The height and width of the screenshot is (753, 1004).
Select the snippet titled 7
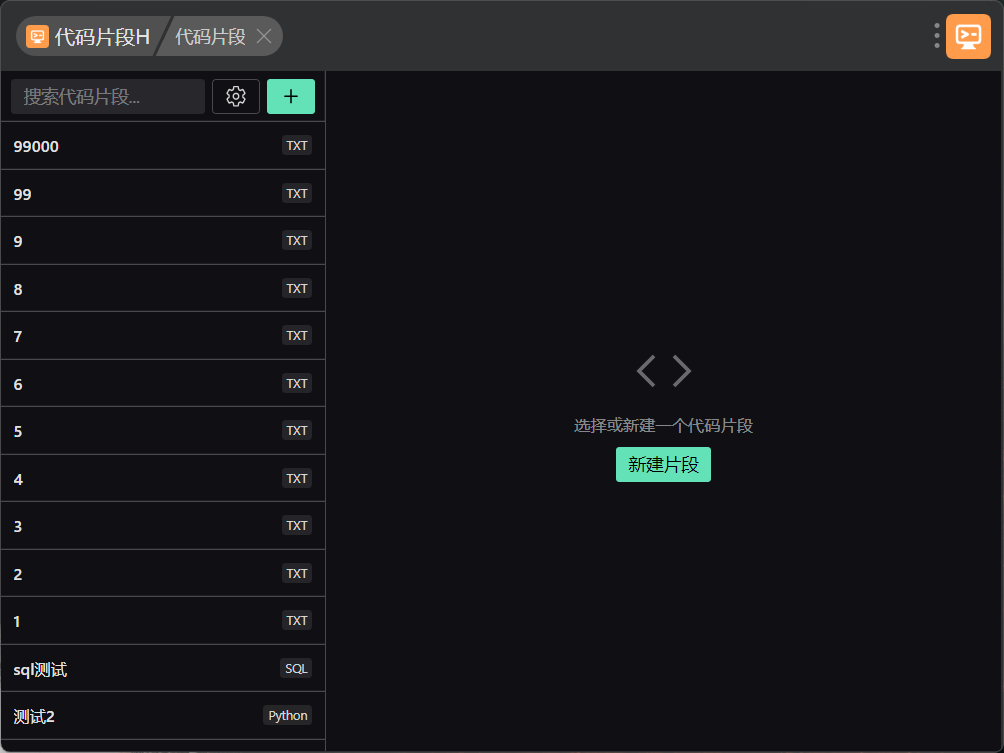pos(163,336)
